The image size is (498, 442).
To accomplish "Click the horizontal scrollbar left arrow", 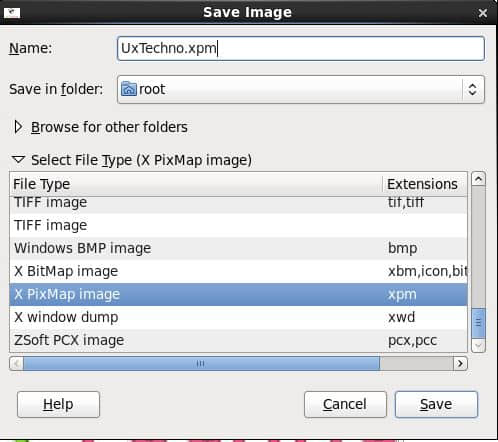I will click(17, 363).
